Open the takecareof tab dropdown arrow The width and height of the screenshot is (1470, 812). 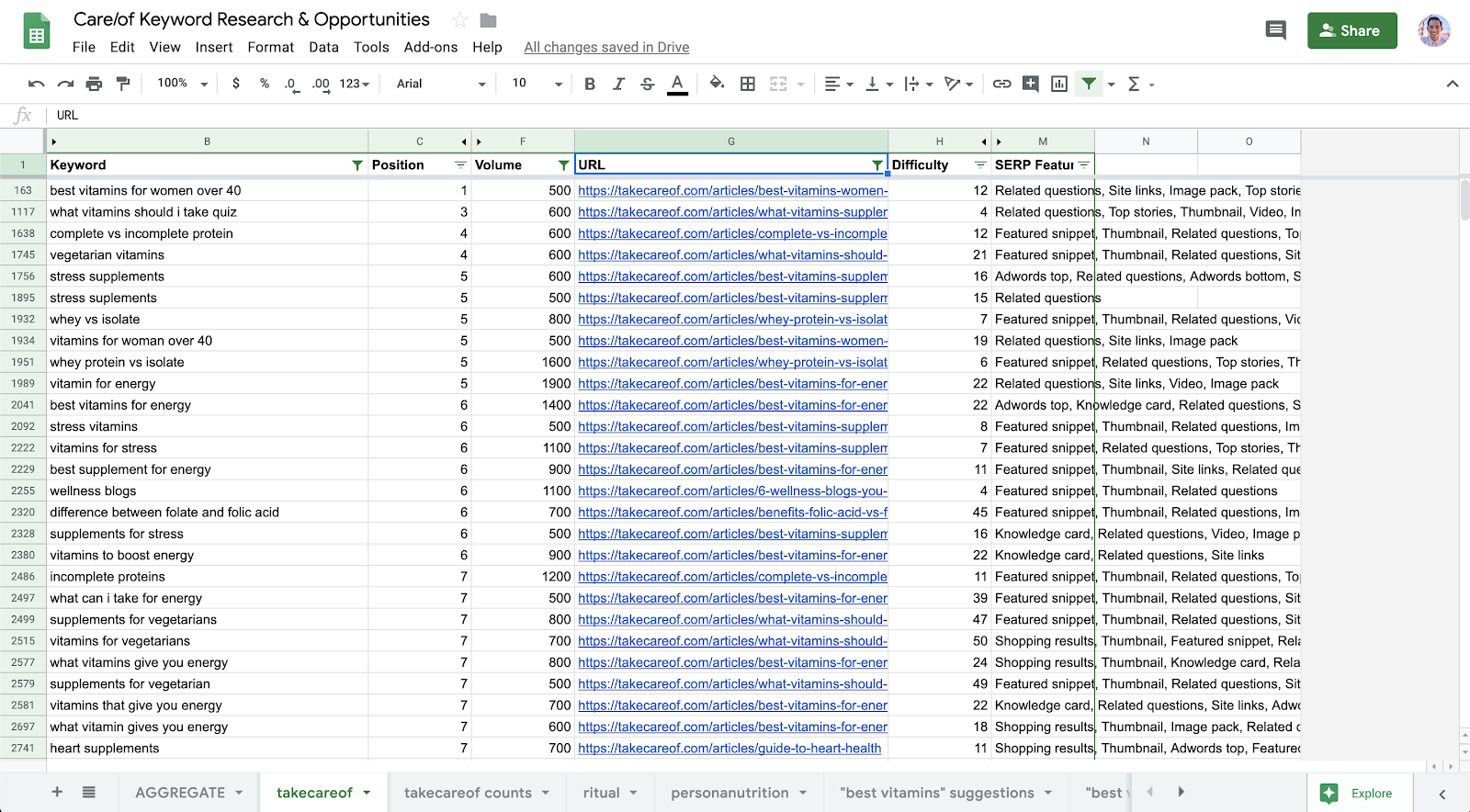coord(367,793)
